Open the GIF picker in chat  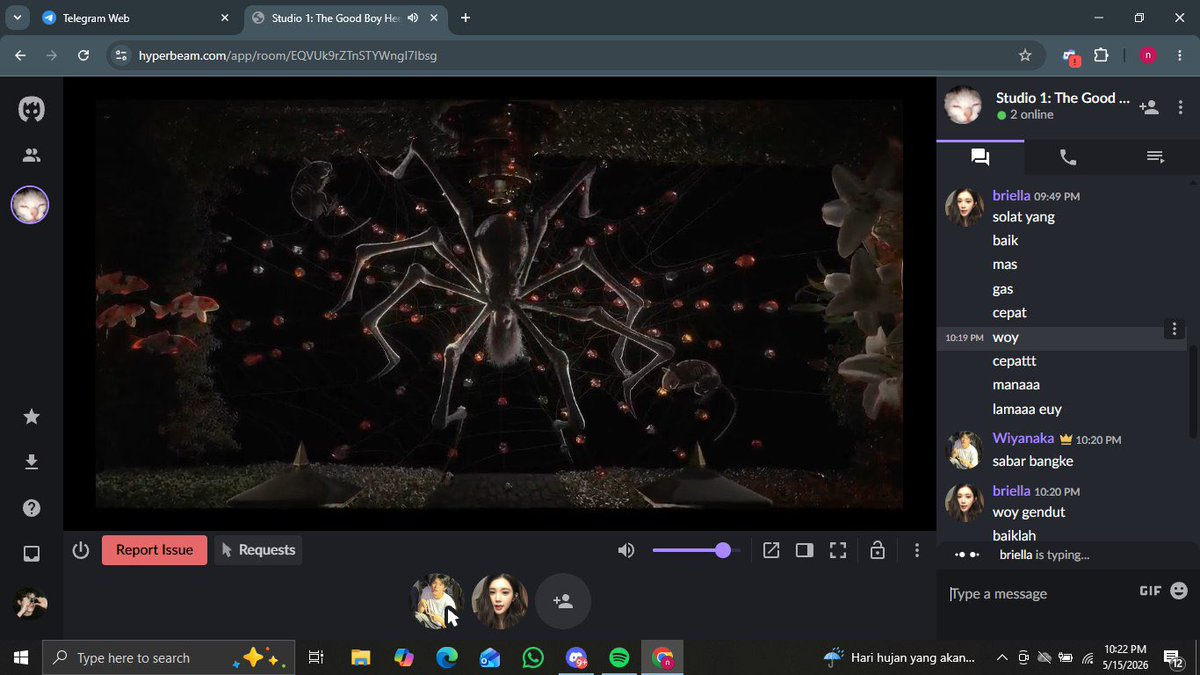[x=1150, y=591]
